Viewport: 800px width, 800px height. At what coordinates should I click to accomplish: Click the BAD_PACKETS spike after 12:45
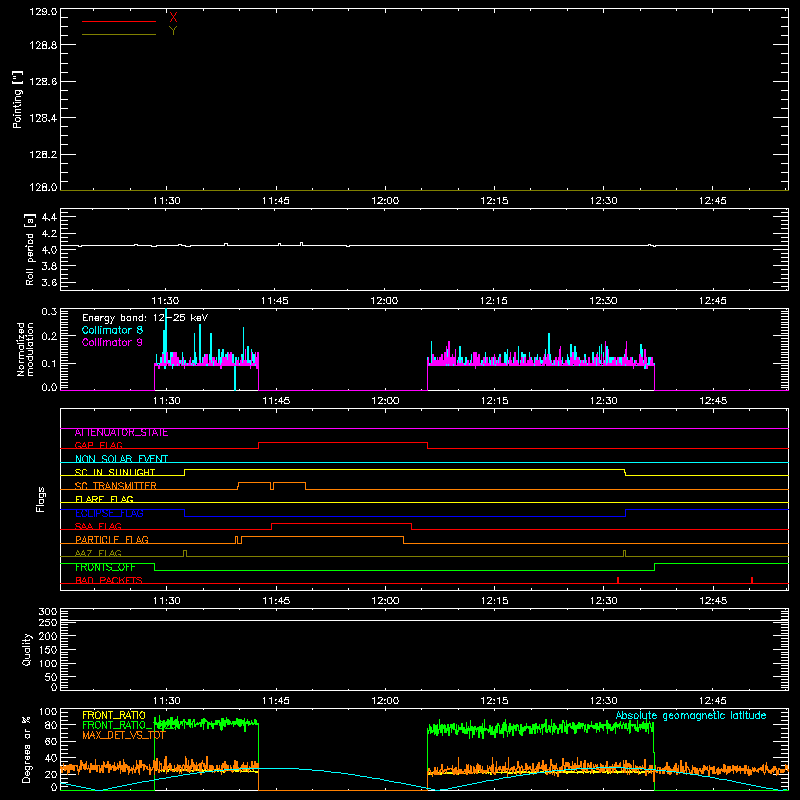pyautogui.click(x=752, y=580)
